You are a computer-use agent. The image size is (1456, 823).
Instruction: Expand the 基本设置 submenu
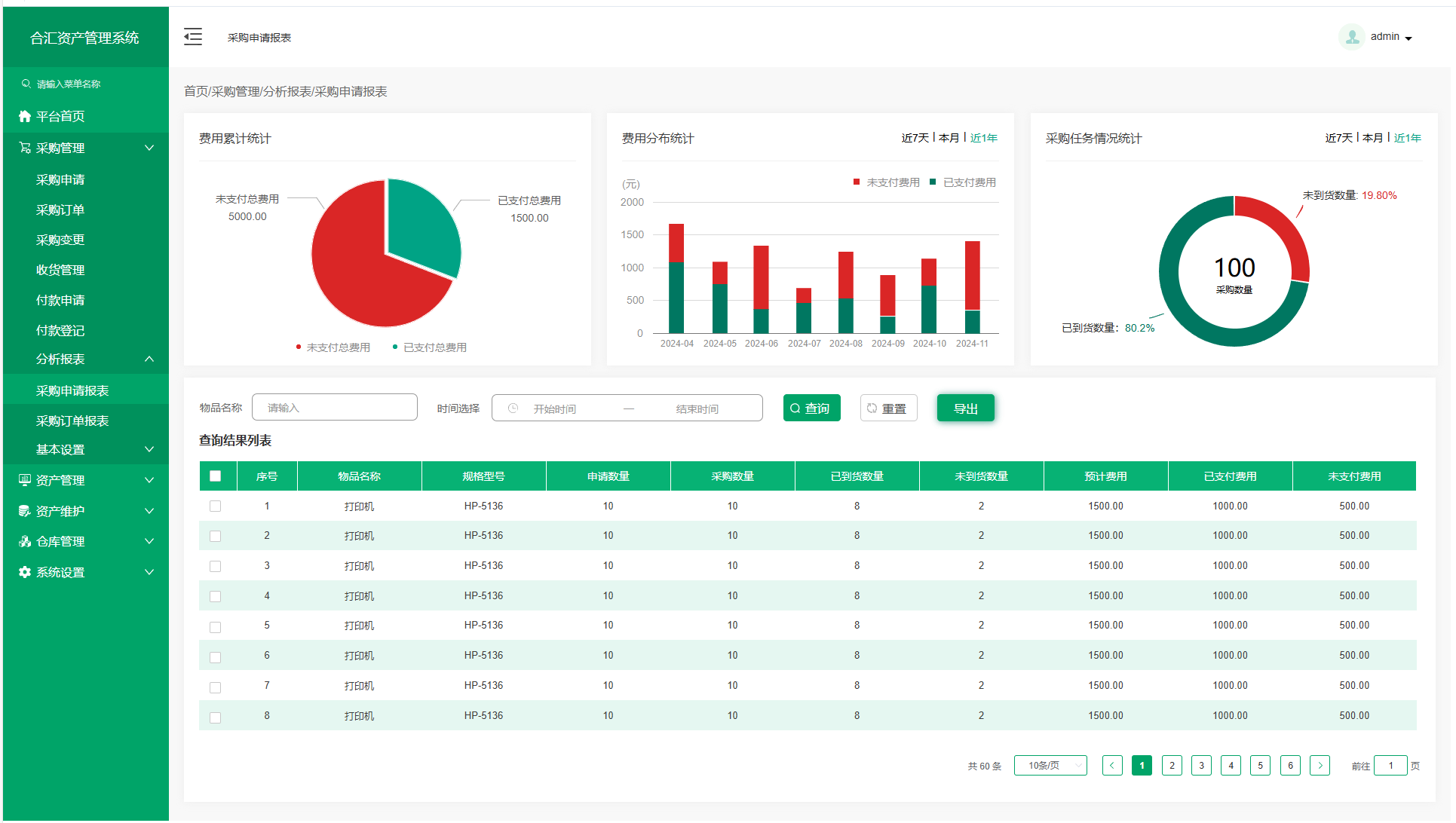(149, 450)
